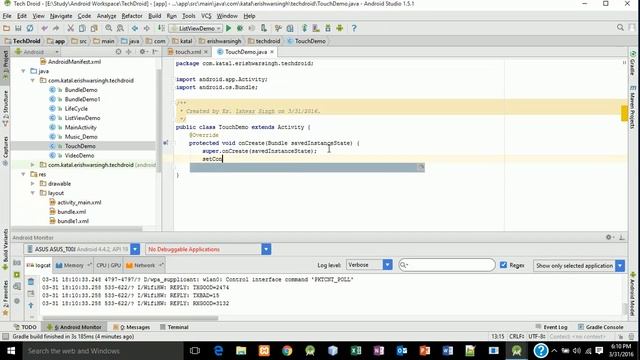Screen dimensions: 640x360
Task: Open the Messages tool window
Action: coord(131,327)
